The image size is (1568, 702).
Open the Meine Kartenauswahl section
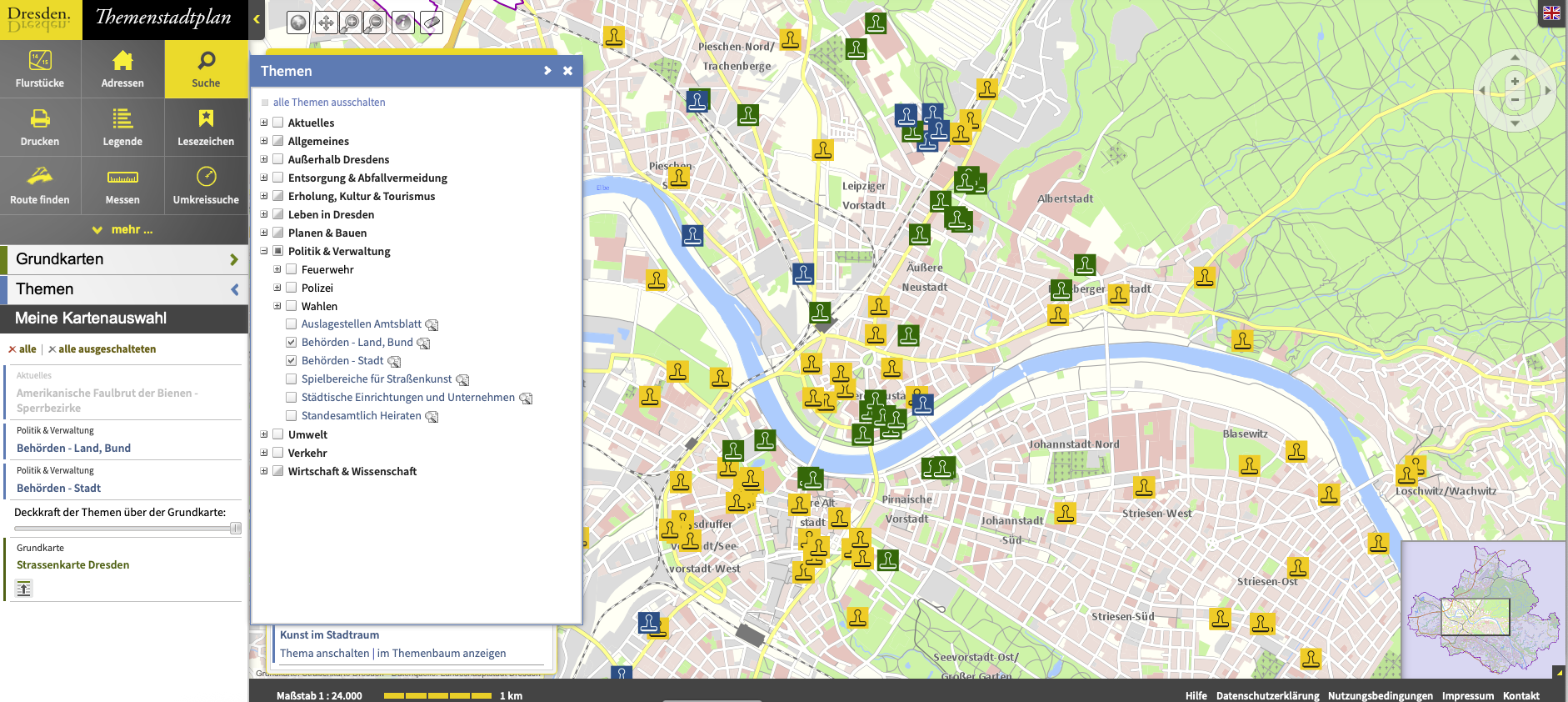[124, 318]
